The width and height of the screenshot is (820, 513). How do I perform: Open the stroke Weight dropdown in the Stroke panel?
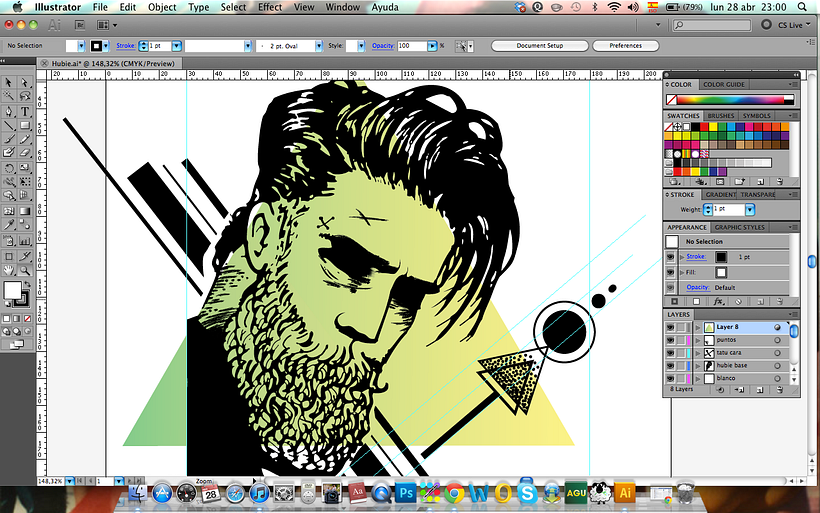[748, 210]
